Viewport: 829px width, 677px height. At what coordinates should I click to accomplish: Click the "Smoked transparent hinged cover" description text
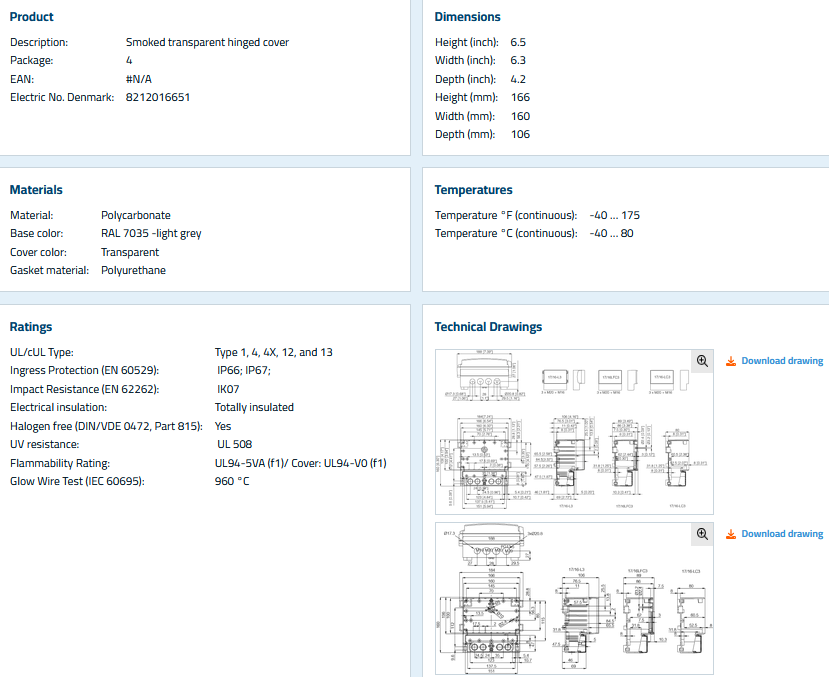[207, 43]
